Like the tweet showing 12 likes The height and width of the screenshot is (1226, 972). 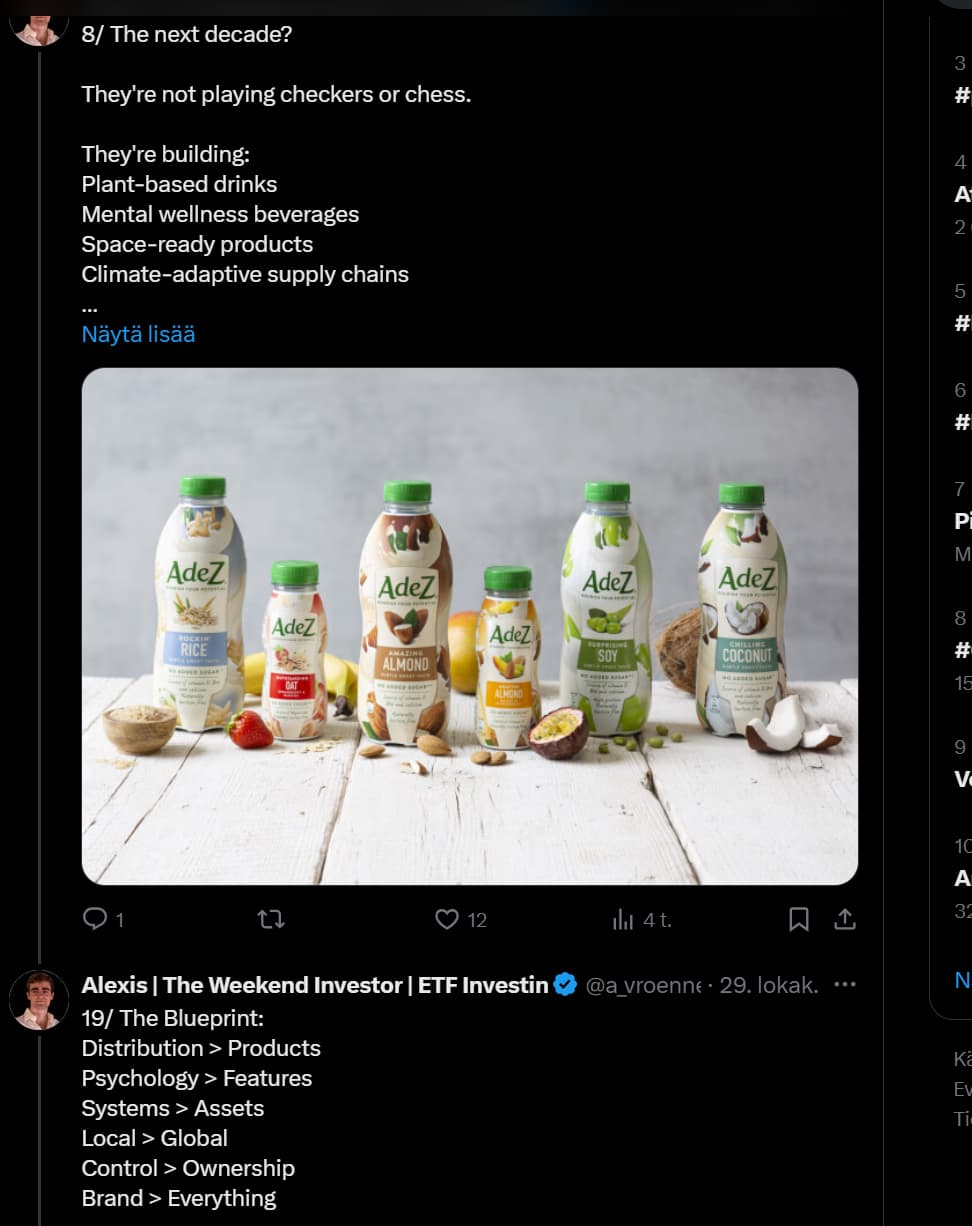click(447, 919)
